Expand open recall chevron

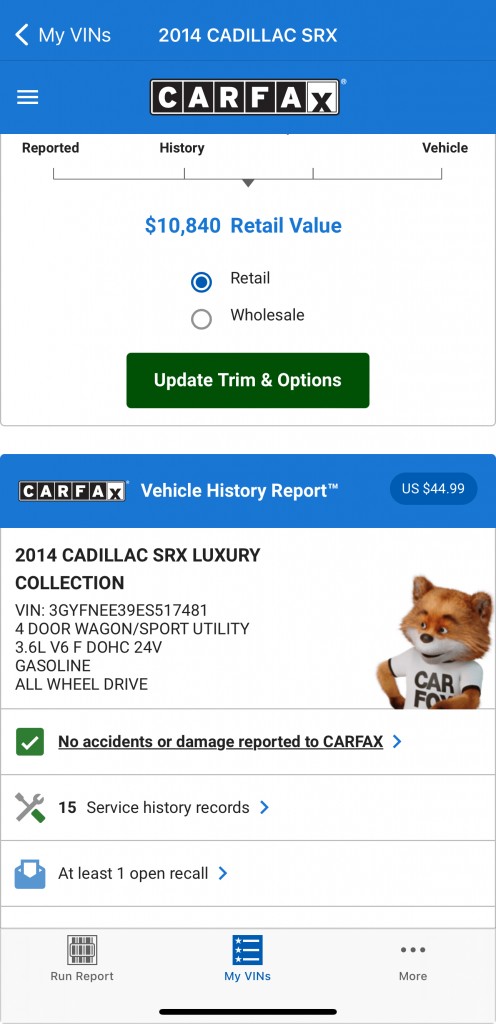(223, 874)
